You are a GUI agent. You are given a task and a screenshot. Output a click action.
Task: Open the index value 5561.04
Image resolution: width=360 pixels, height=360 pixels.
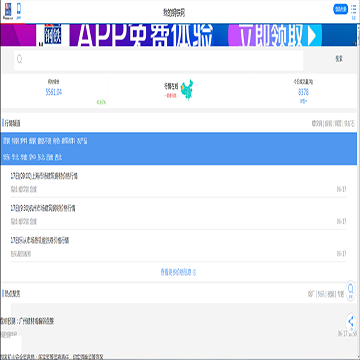coord(54,92)
